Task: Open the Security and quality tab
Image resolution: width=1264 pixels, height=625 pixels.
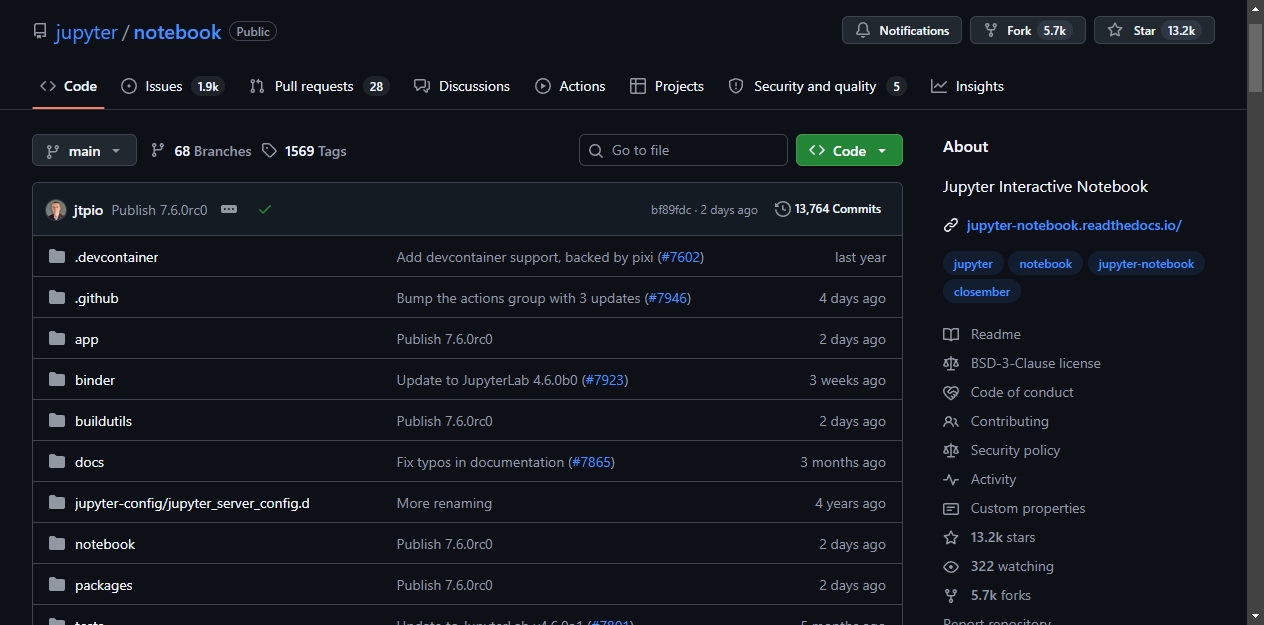Action: 816,86
